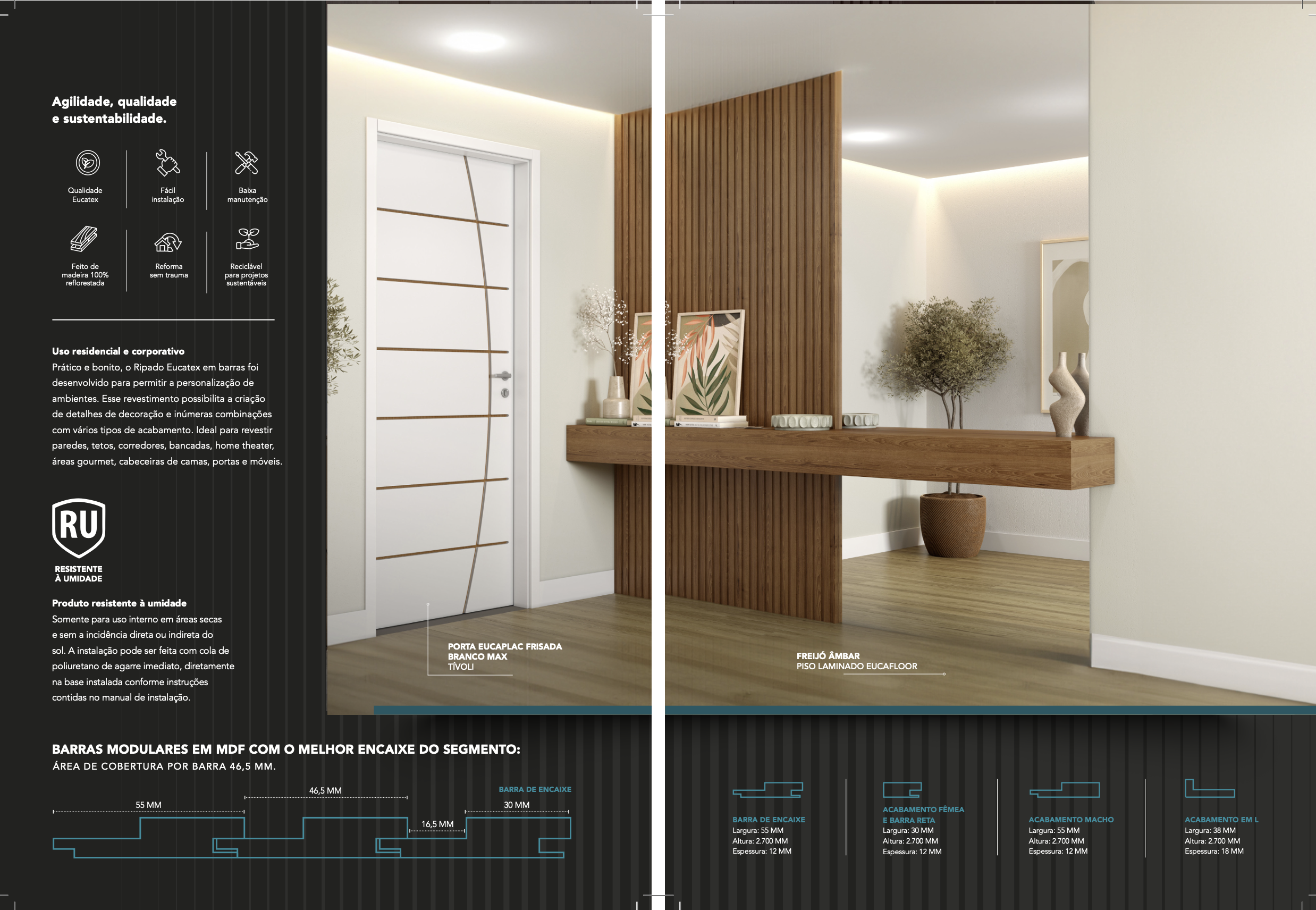Click the RU moisture-resistant shield logo
This screenshot has width=1316, height=910.
click(x=79, y=527)
